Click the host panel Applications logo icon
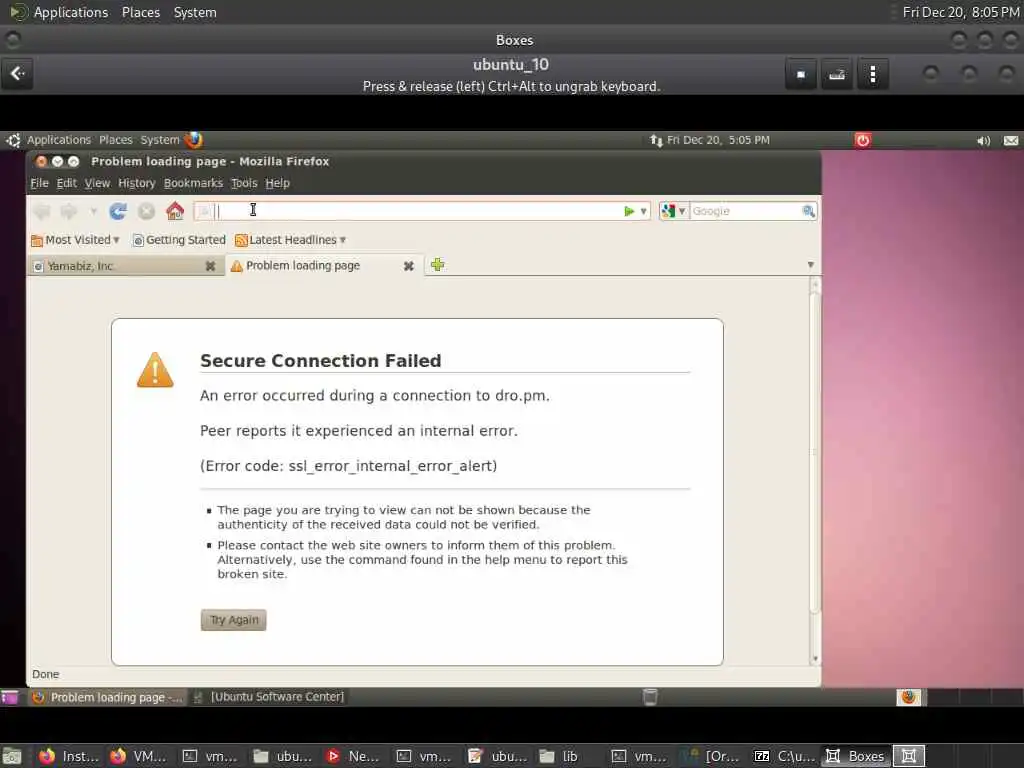This screenshot has height=768, width=1024. click(x=18, y=12)
